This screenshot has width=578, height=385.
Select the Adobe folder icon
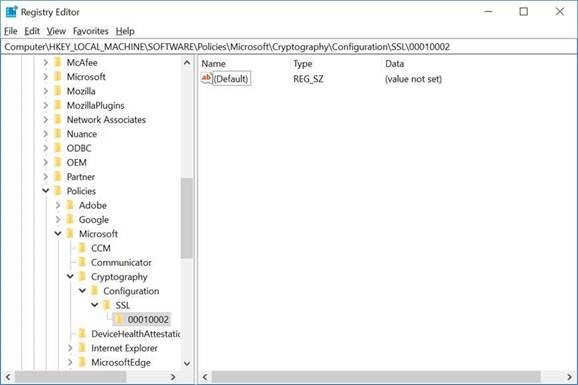click(70, 205)
